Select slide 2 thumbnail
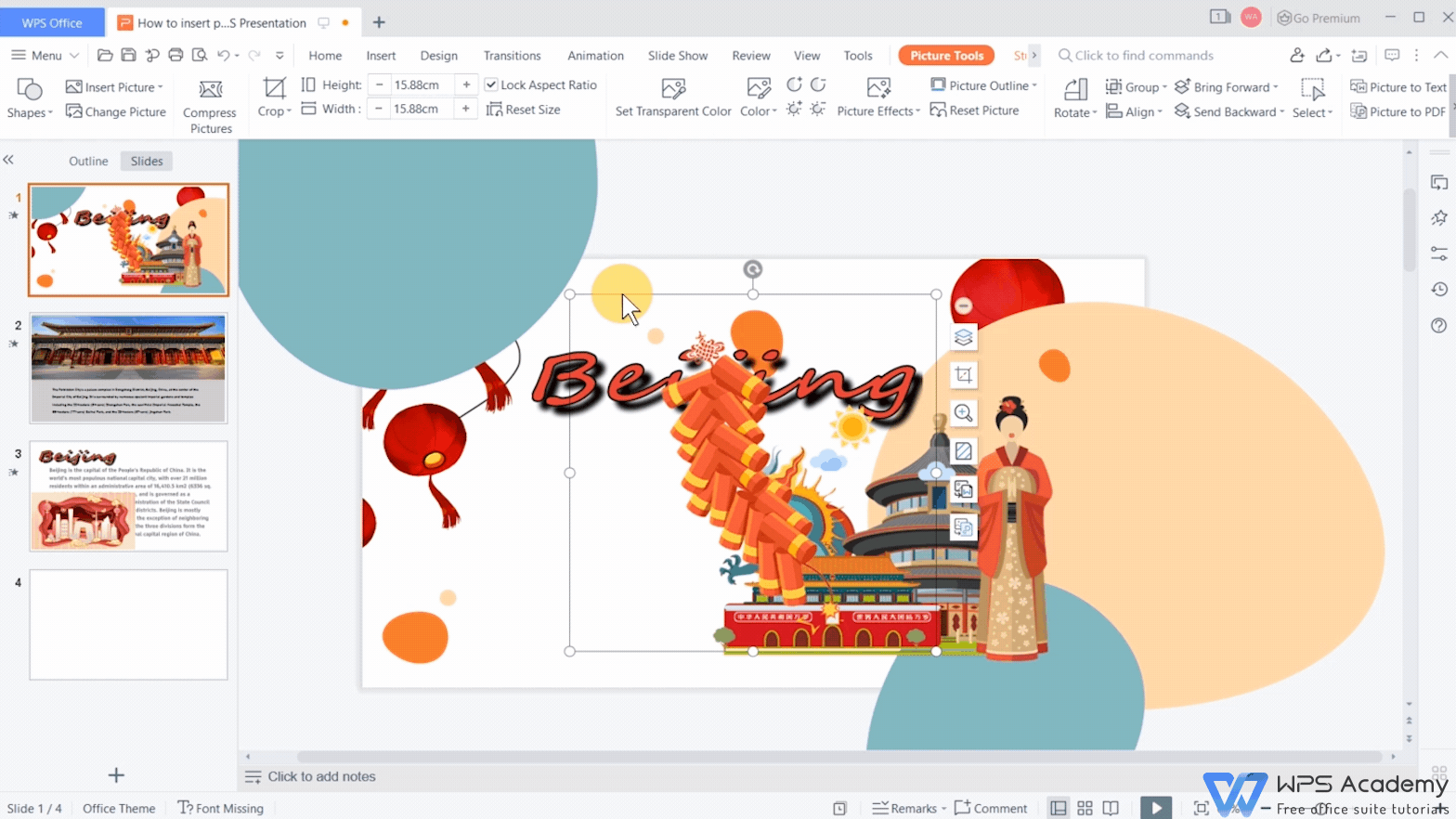 click(128, 369)
